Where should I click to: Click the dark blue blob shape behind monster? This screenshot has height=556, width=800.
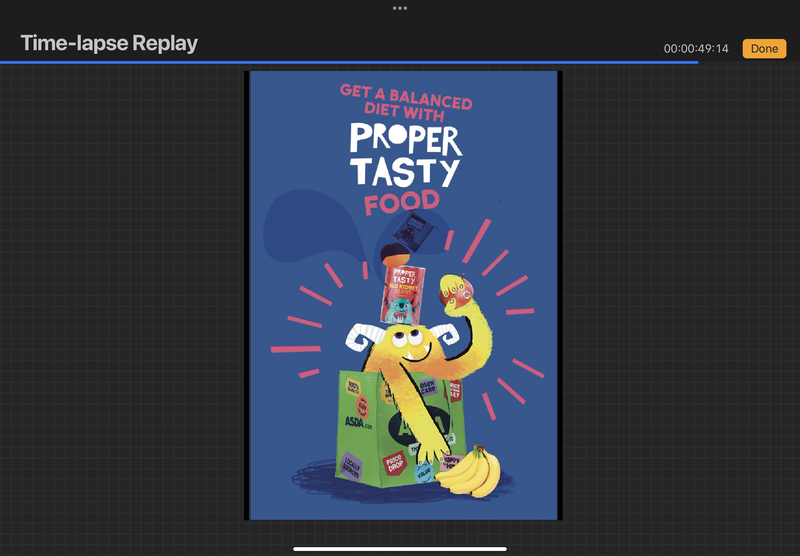(x=300, y=225)
